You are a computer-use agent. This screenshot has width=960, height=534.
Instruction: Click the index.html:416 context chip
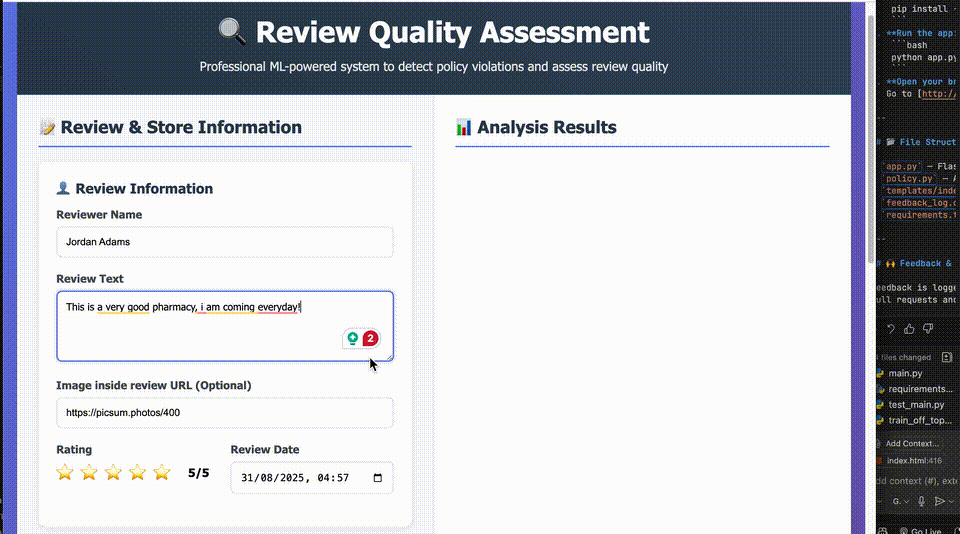pos(910,461)
